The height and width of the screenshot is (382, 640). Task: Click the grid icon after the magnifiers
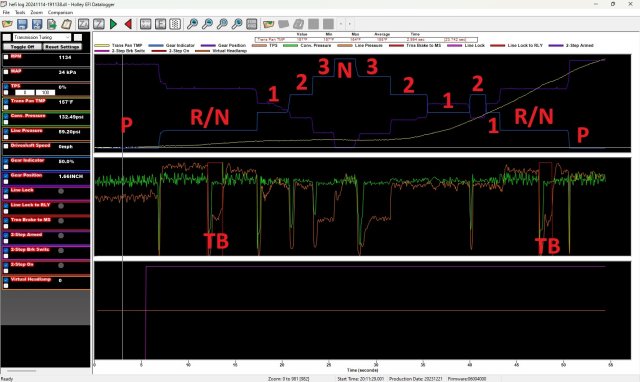[x=252, y=24]
